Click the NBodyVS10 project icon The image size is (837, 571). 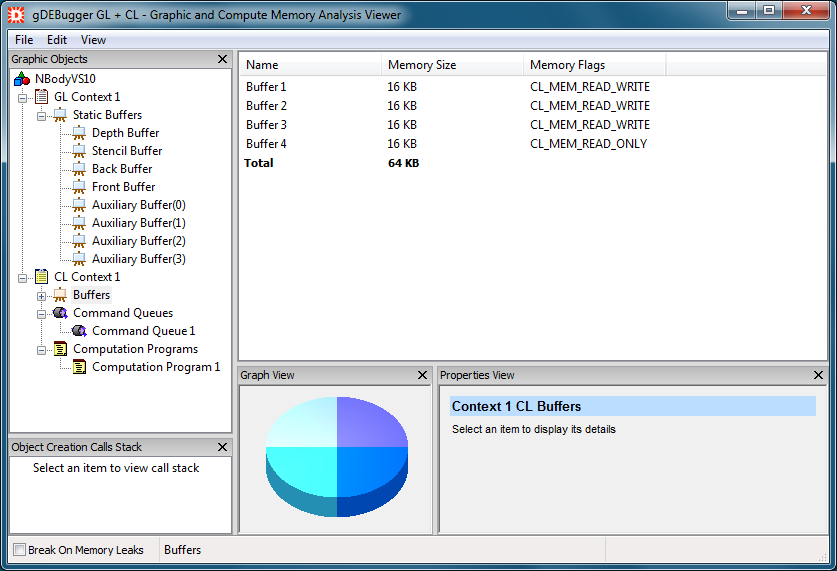[x=22, y=79]
